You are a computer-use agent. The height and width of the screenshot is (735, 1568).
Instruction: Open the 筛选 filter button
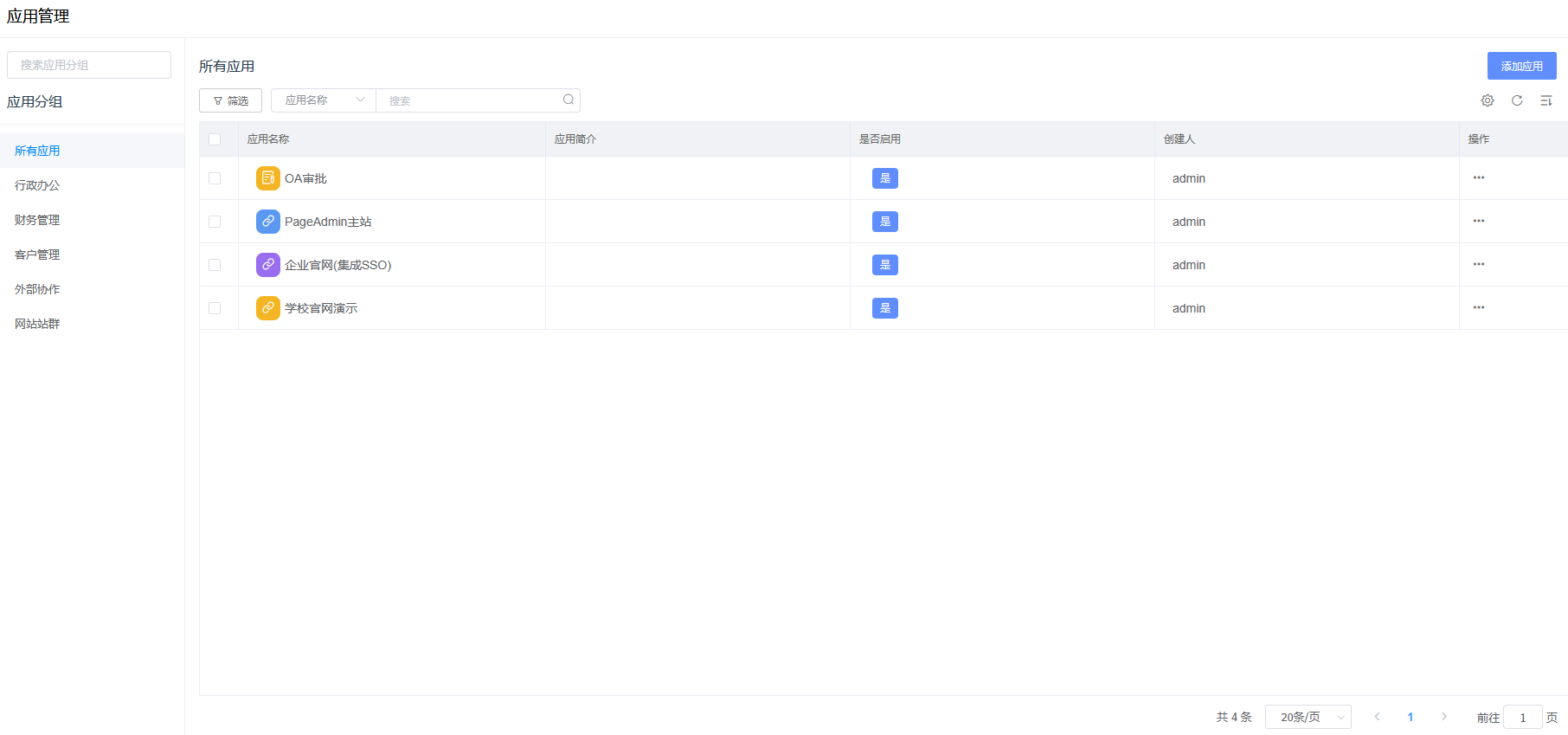[x=230, y=100]
